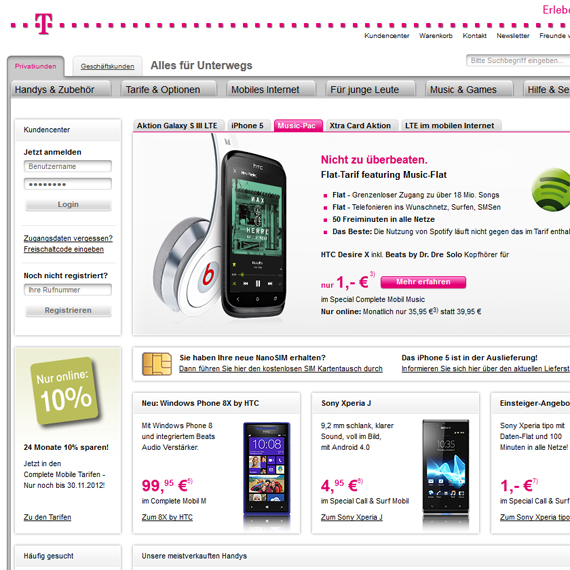Click the Nur online 10% badge
570x570 pixels.
(x=65, y=391)
